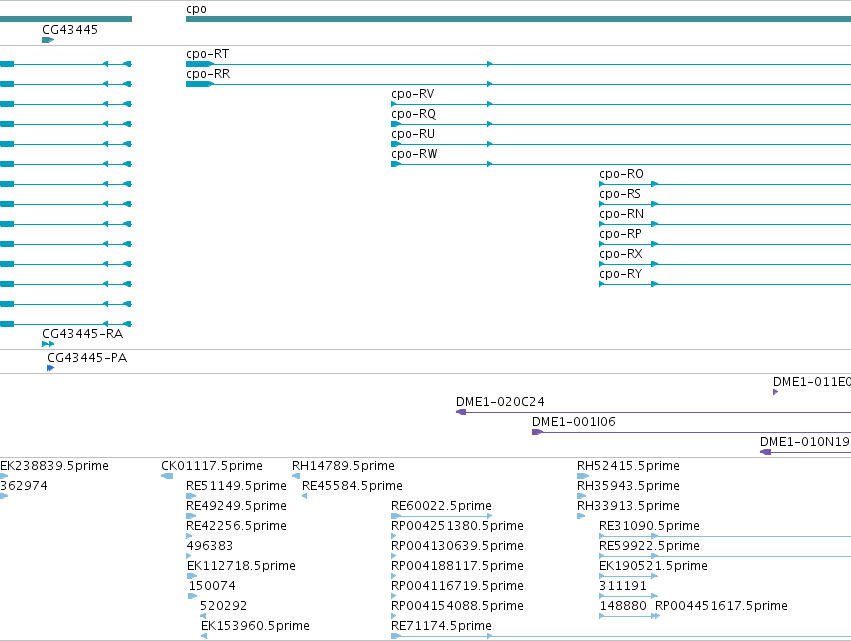The height and width of the screenshot is (641, 851).
Task: Select clone DME1-001I06
Action: coord(574,422)
